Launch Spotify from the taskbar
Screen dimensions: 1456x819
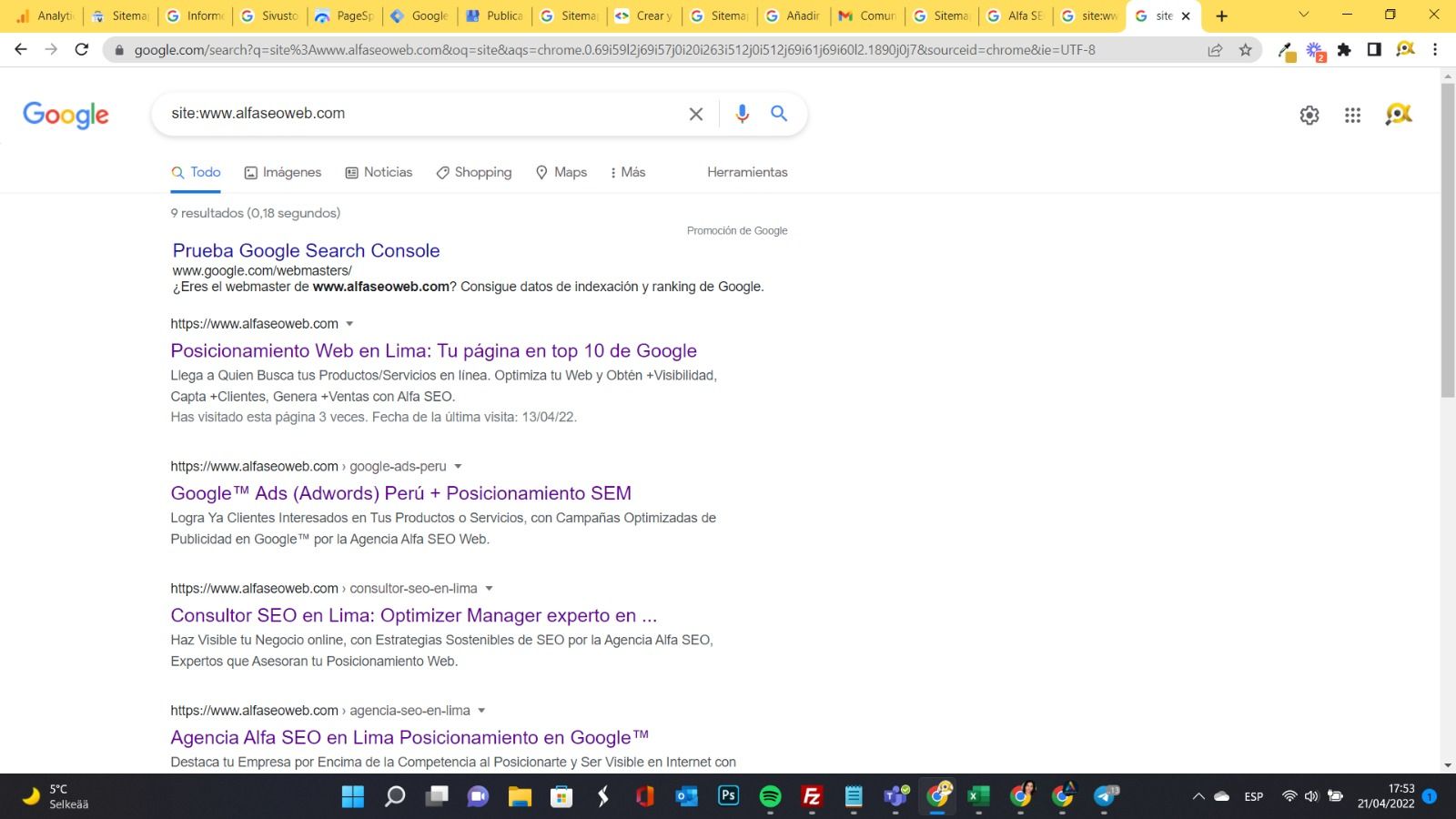770,797
